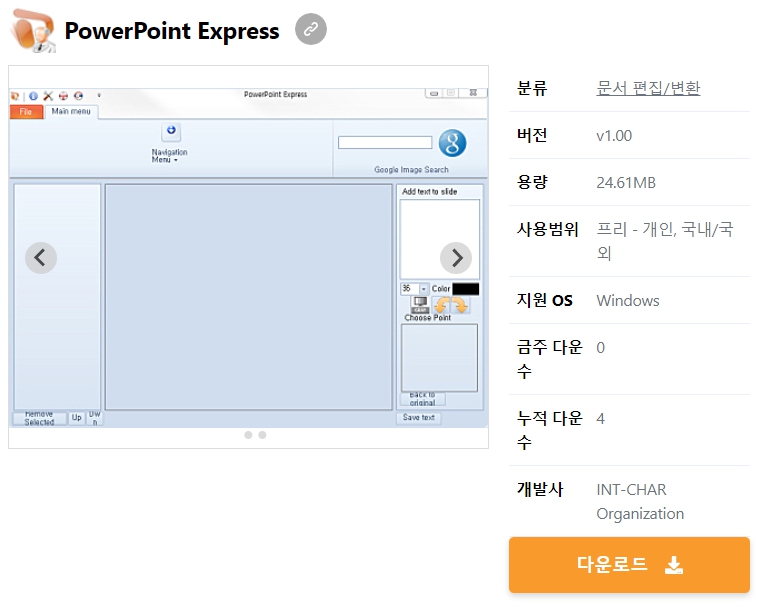Click the supported OS value Windows
This screenshot has width=758, height=604.
(627, 301)
